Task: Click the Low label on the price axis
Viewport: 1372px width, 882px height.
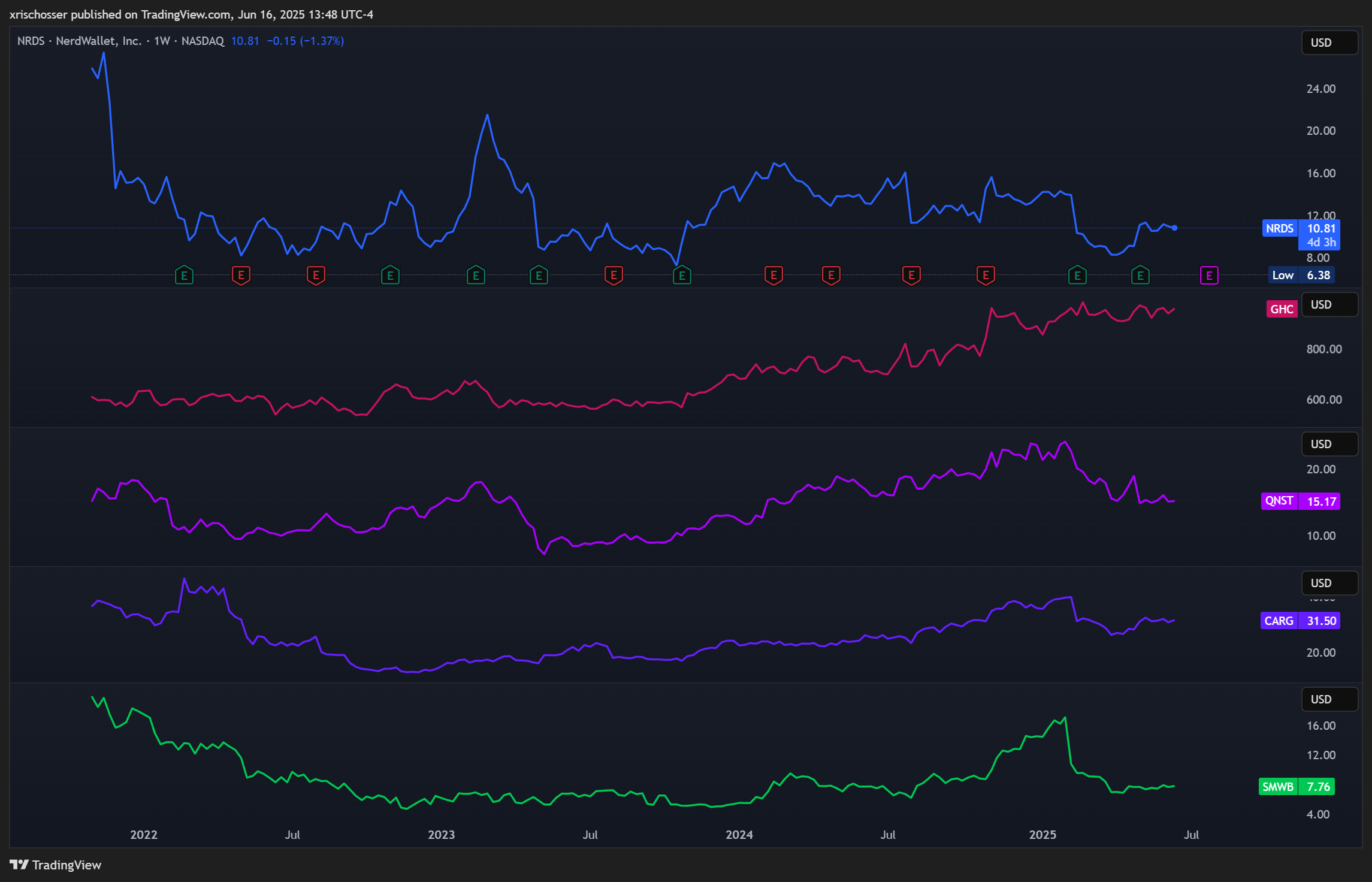Action: pos(1283,275)
